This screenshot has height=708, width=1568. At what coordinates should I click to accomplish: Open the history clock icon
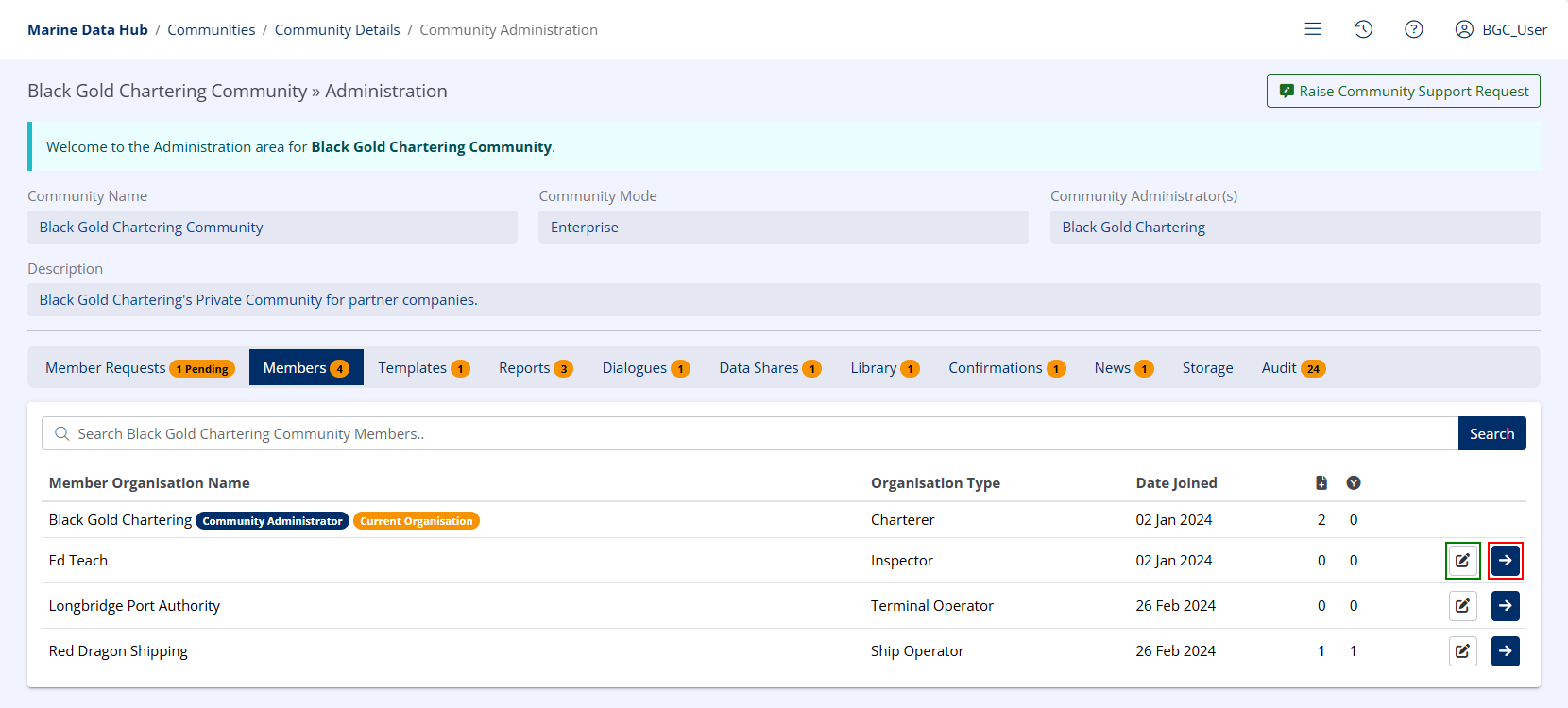pos(1362,29)
